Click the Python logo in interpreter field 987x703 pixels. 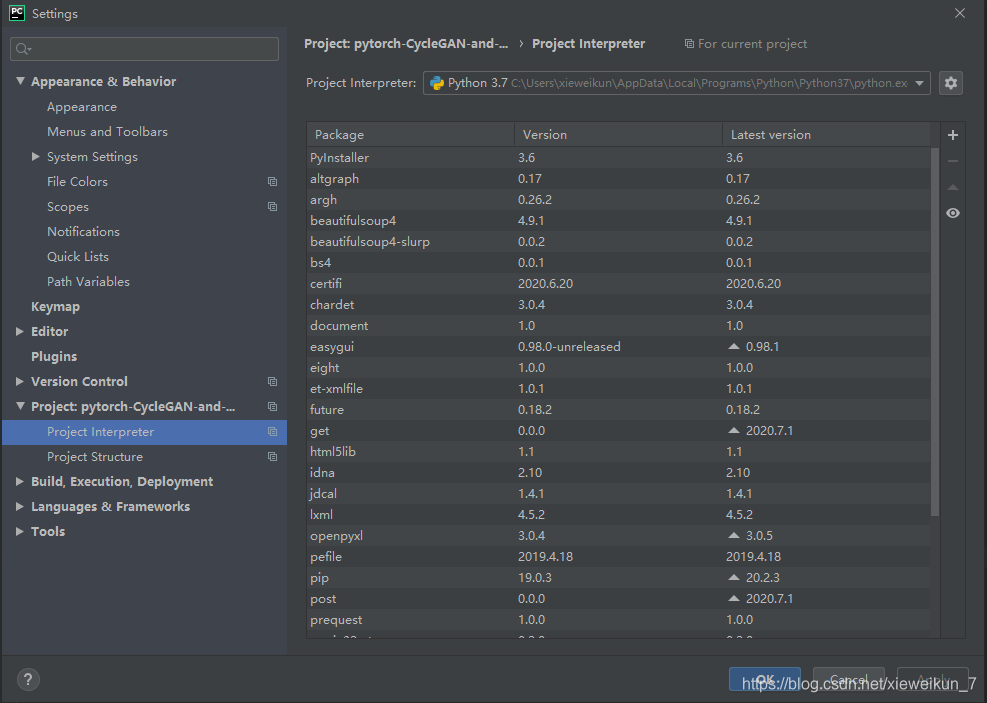[x=437, y=83]
